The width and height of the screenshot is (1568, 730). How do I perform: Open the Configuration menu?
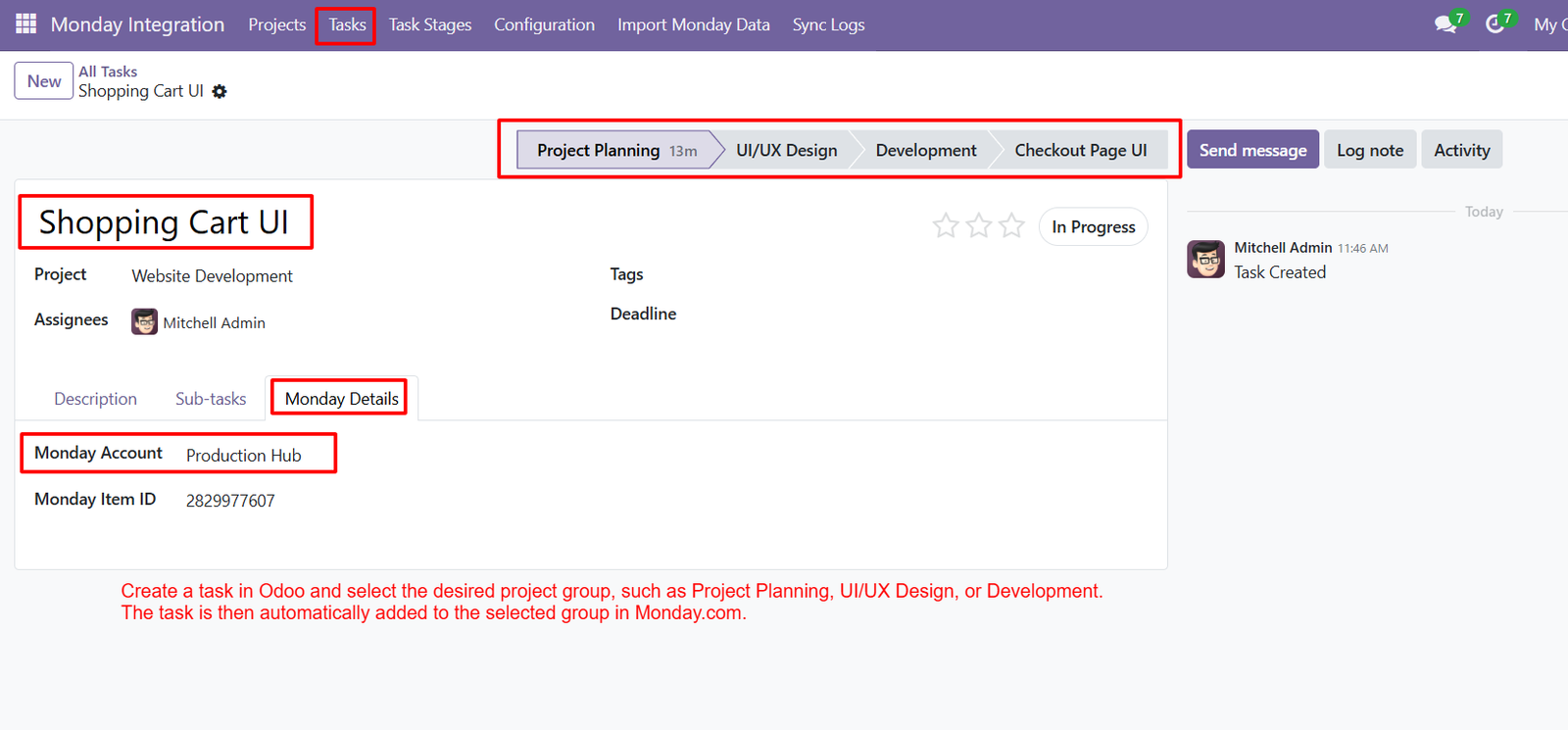544,24
